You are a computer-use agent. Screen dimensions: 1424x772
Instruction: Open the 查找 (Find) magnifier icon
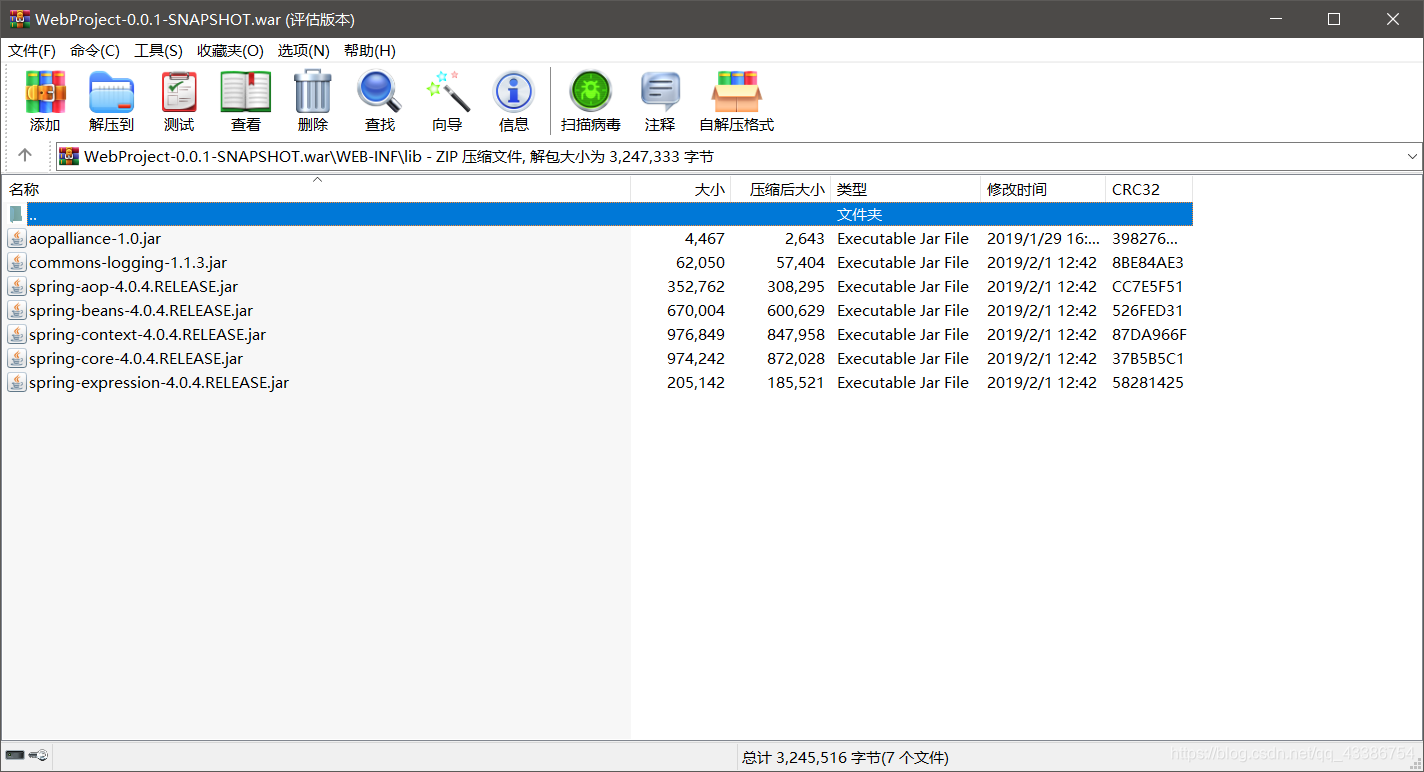tap(379, 92)
